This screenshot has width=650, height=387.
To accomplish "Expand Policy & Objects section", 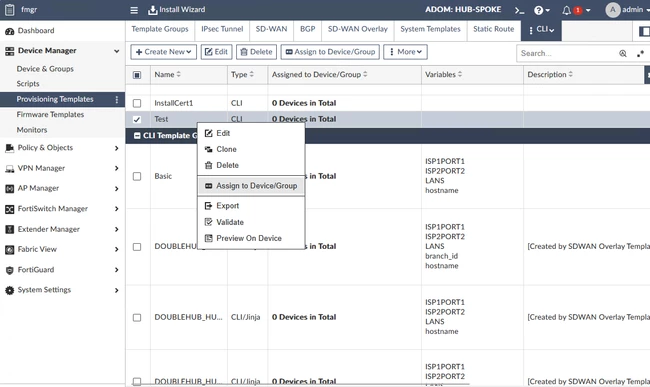I will 116,148.
